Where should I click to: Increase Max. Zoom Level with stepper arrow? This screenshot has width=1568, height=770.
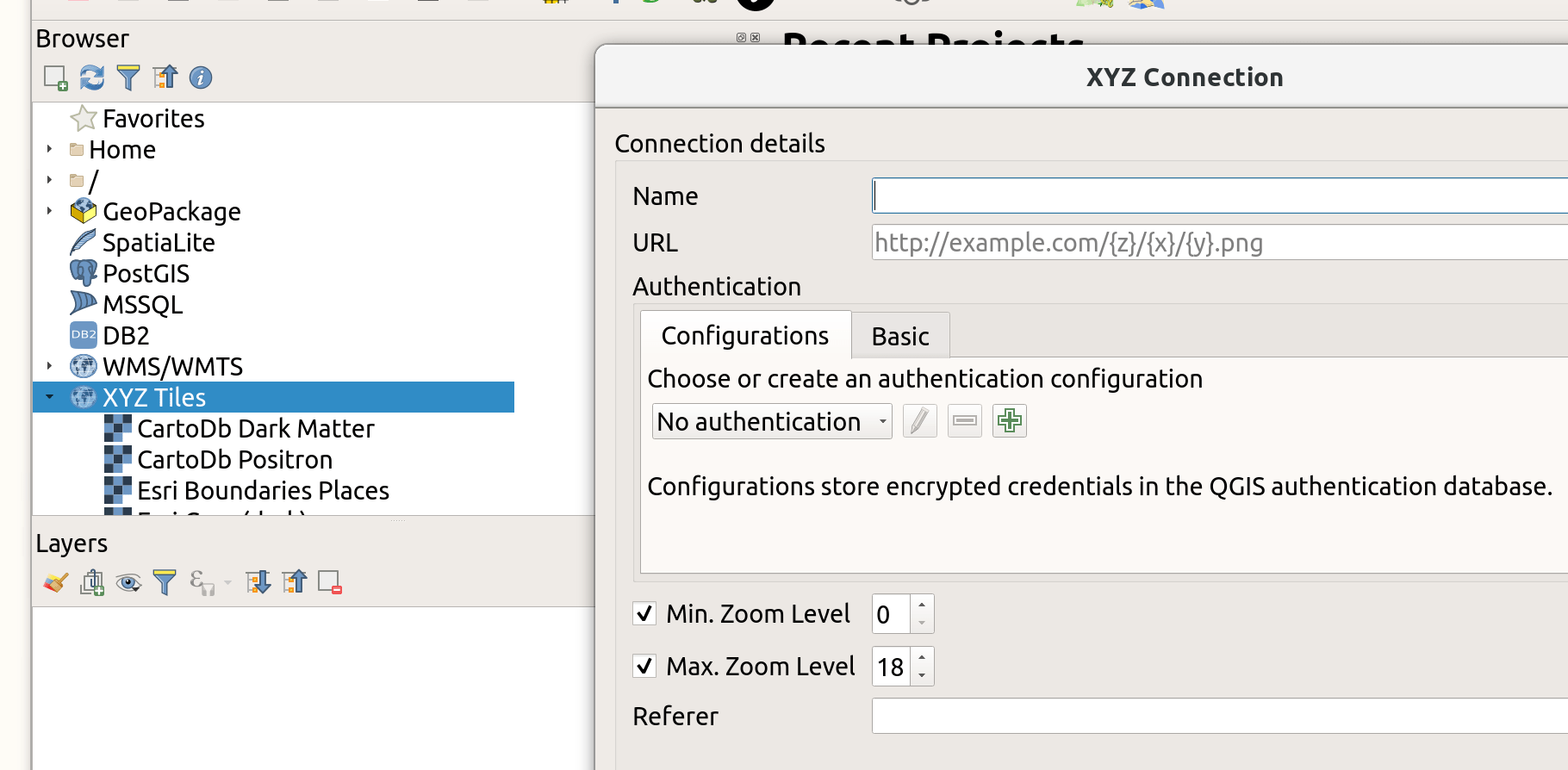point(922,658)
